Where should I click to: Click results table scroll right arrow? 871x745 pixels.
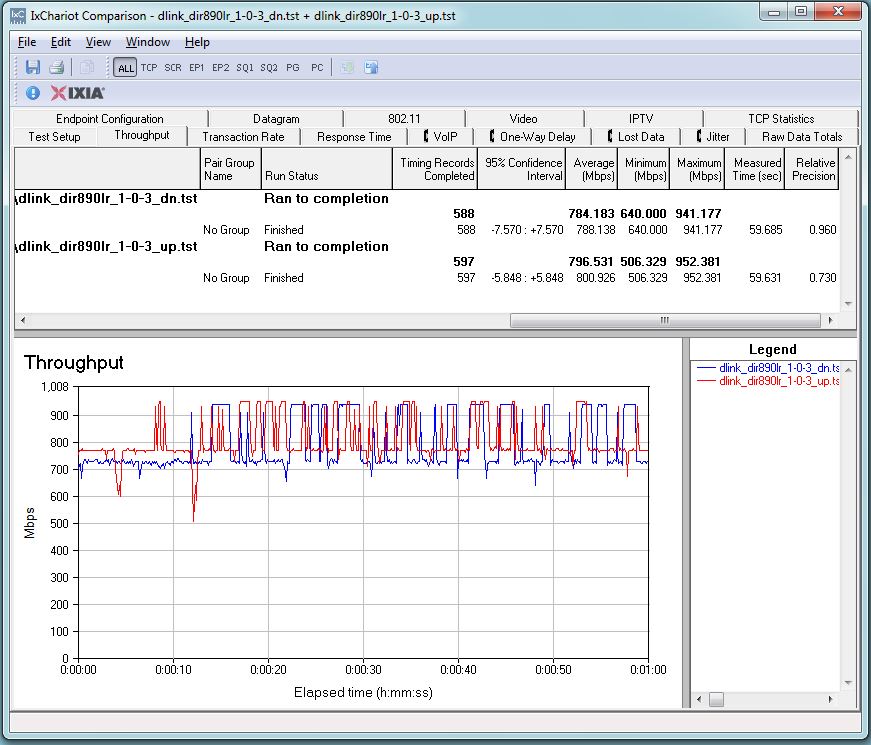(830, 320)
